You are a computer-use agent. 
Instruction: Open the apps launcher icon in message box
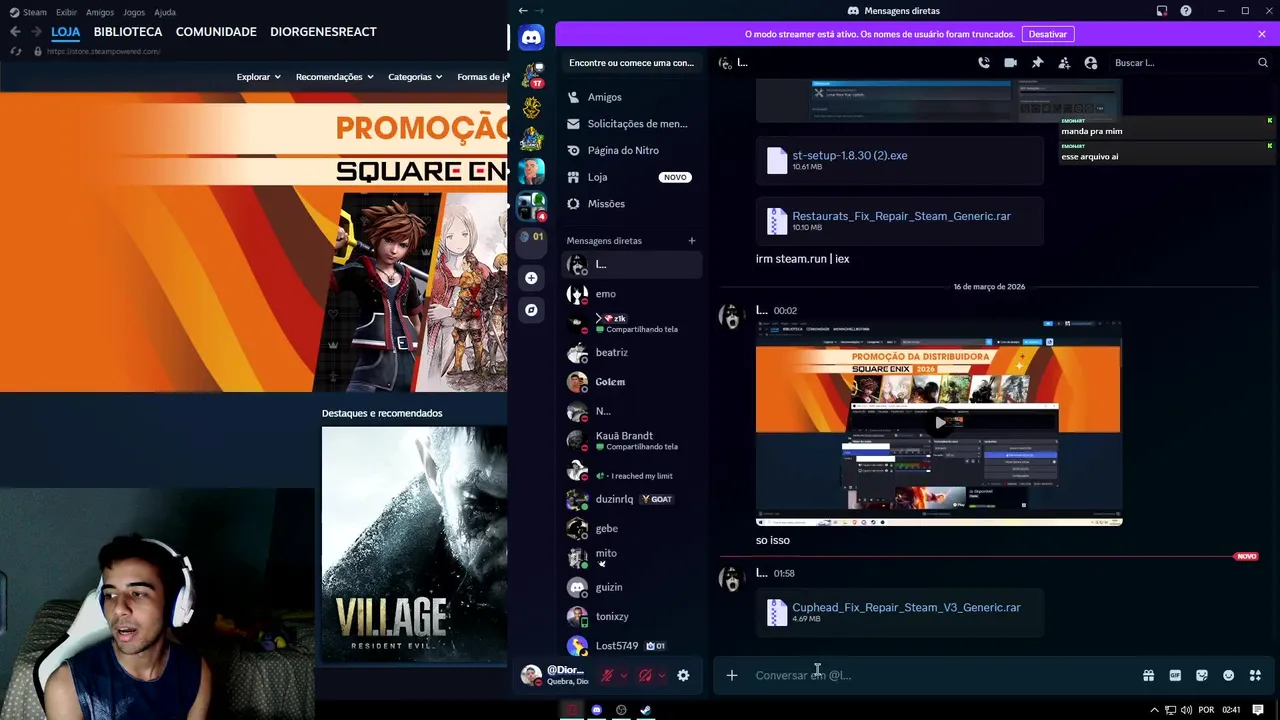pyautogui.click(x=1256, y=675)
